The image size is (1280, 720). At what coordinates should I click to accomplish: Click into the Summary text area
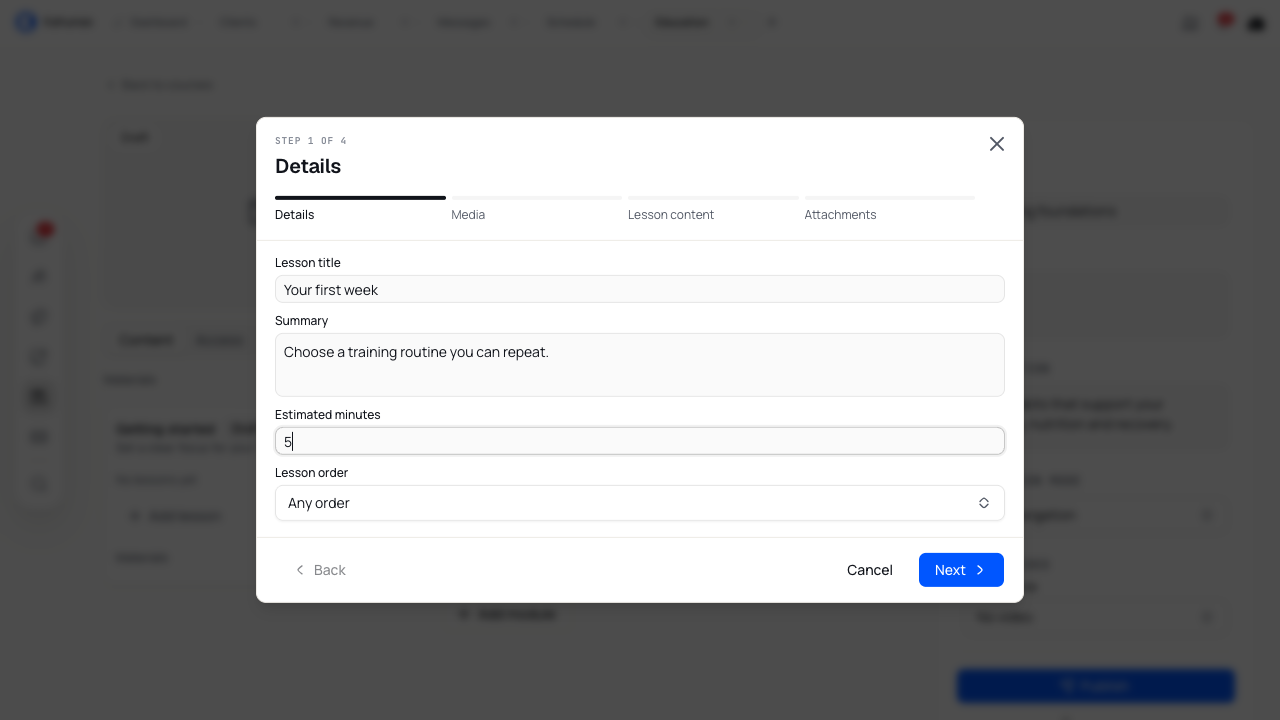coord(640,365)
